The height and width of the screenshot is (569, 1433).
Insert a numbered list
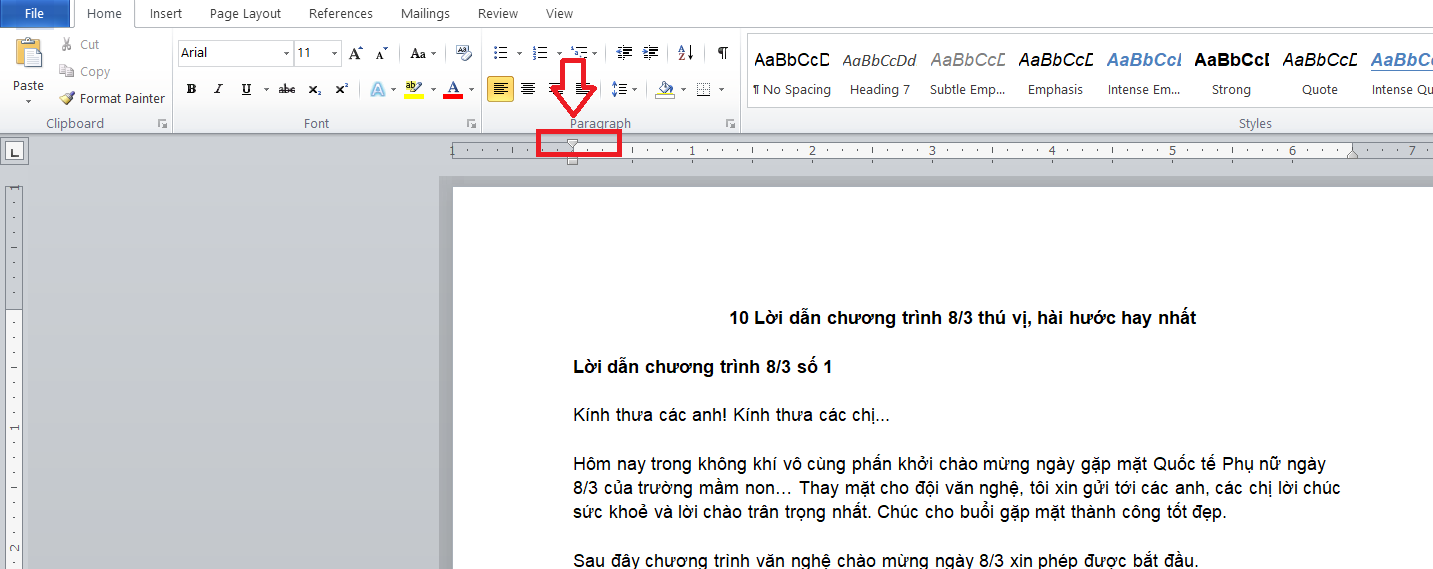540,53
